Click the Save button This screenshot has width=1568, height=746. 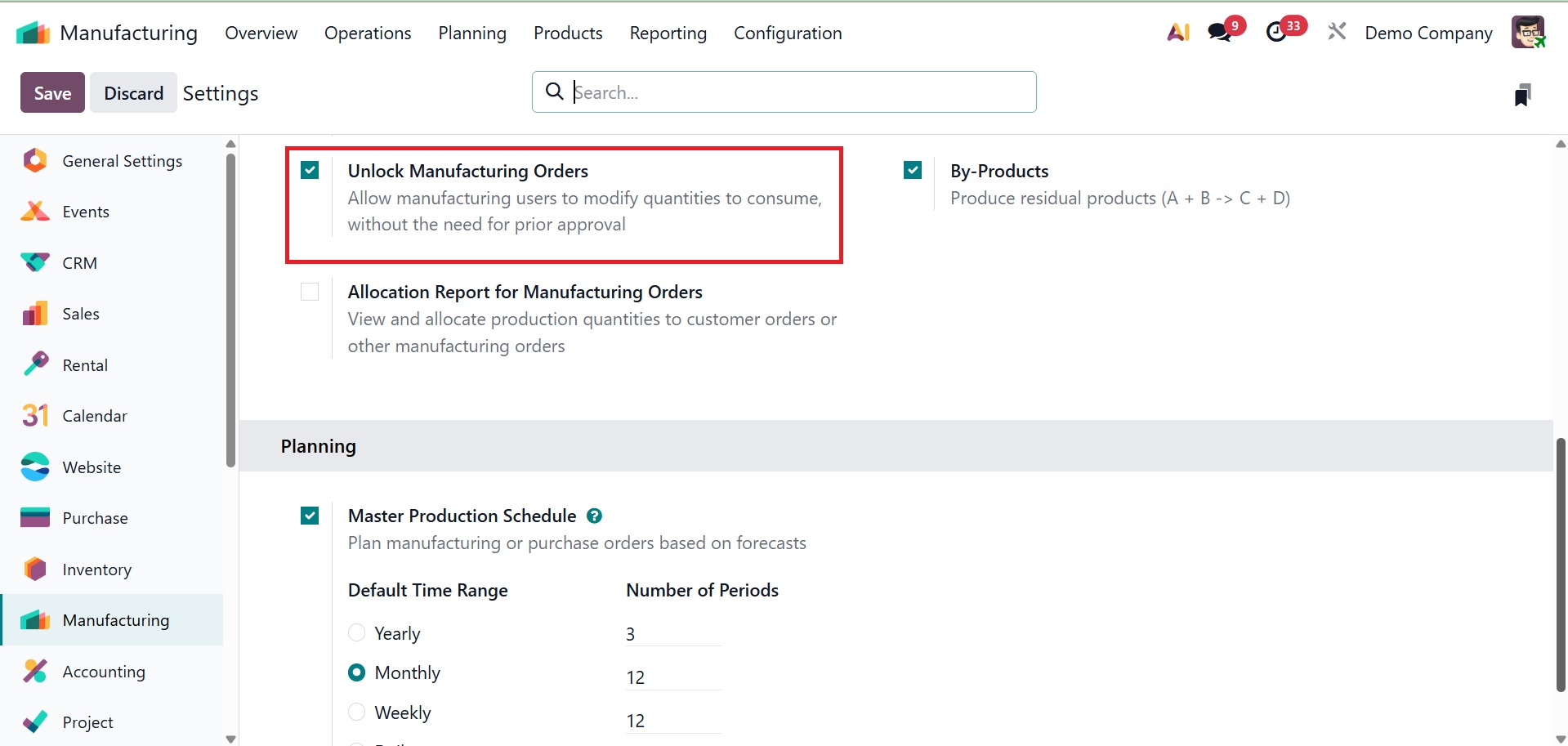pos(52,93)
